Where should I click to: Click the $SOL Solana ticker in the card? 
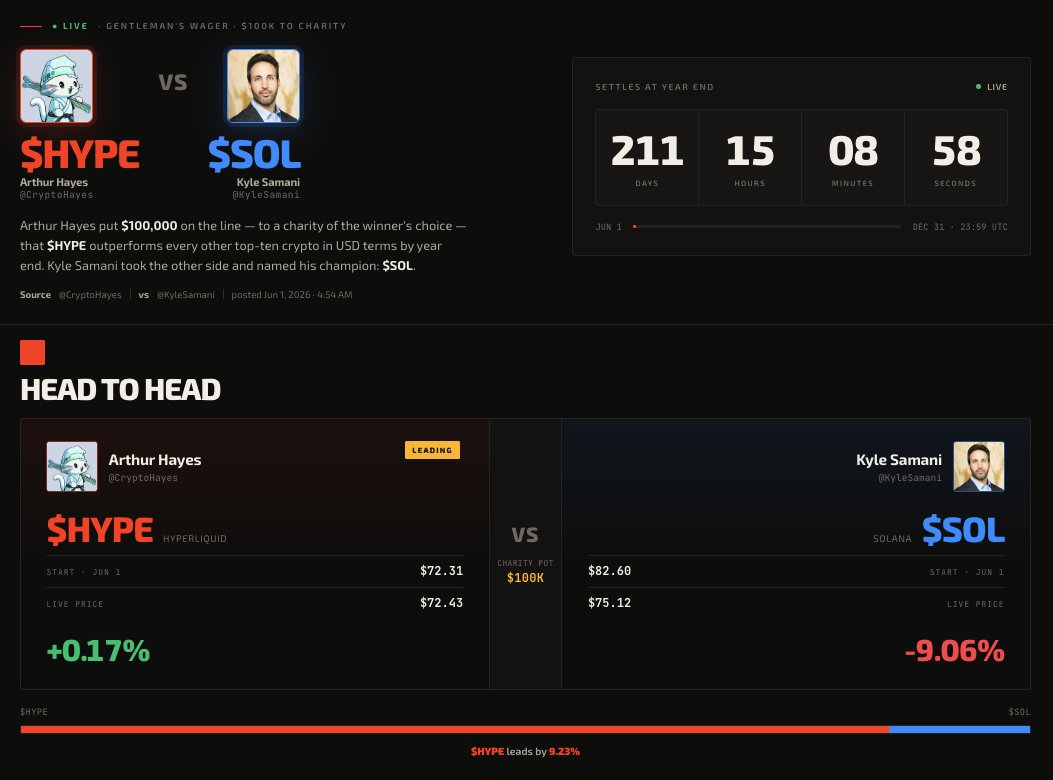click(964, 530)
